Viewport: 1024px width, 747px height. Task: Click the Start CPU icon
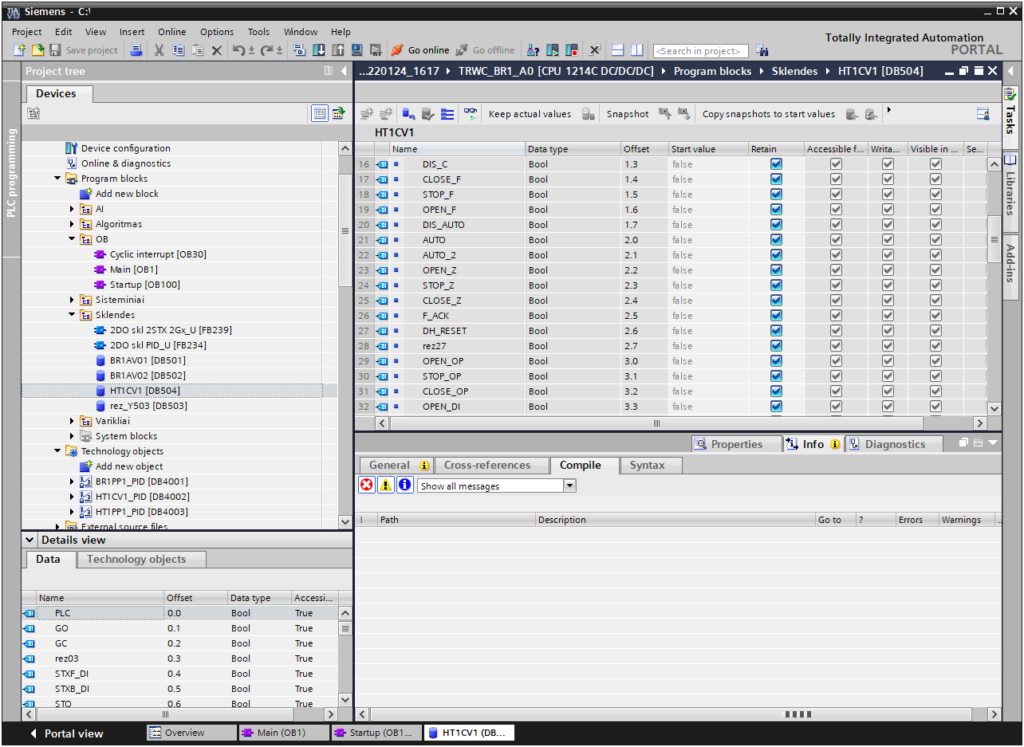[x=552, y=50]
